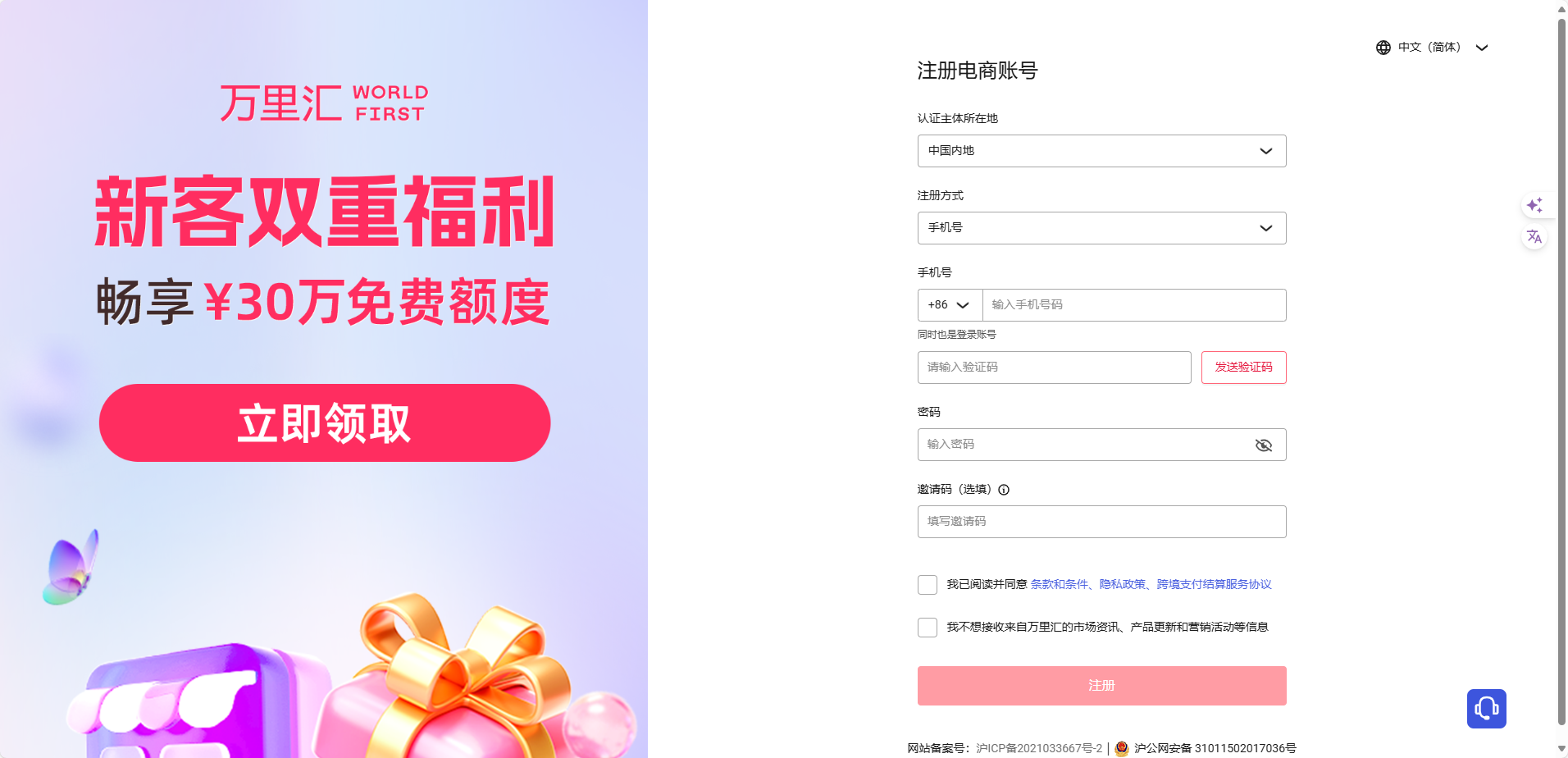
Task: Click the 立即领取 banner button
Action: pos(325,423)
